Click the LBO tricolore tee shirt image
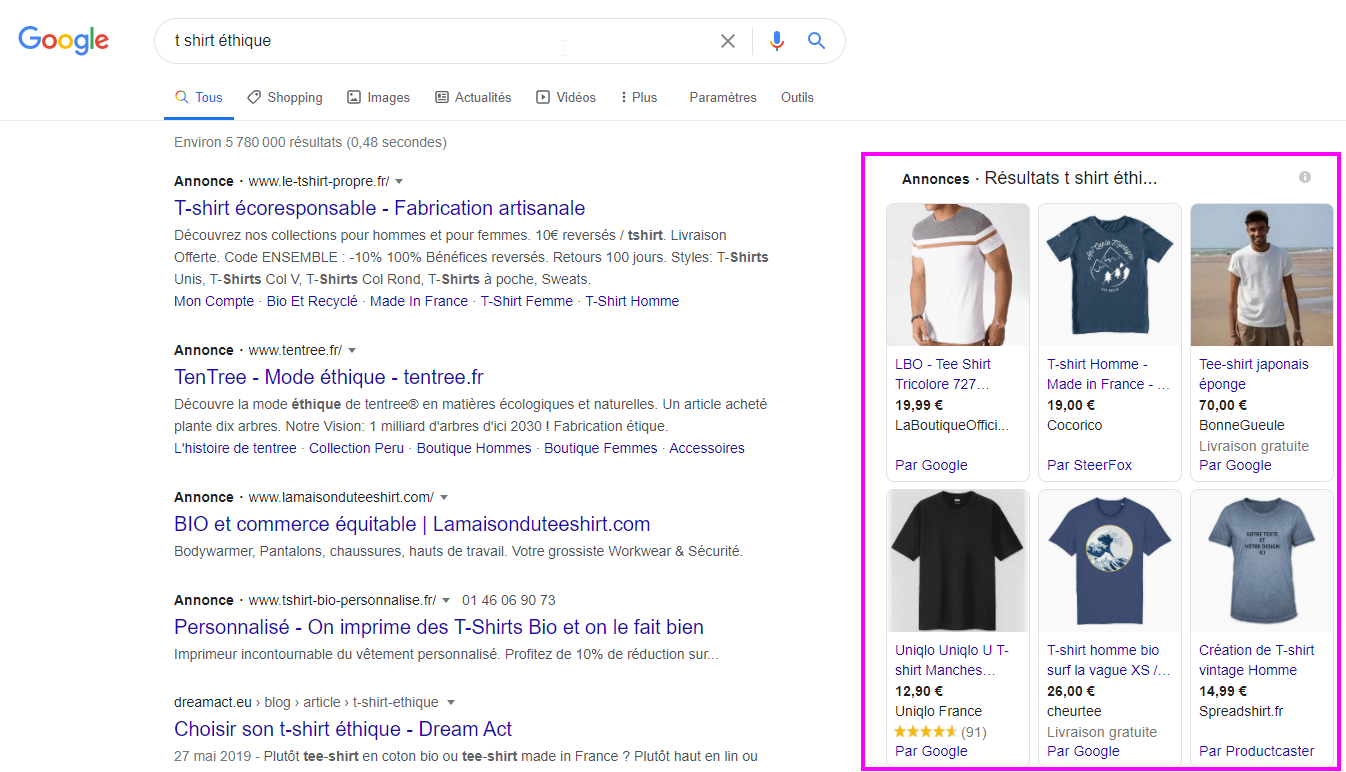 coord(958,275)
